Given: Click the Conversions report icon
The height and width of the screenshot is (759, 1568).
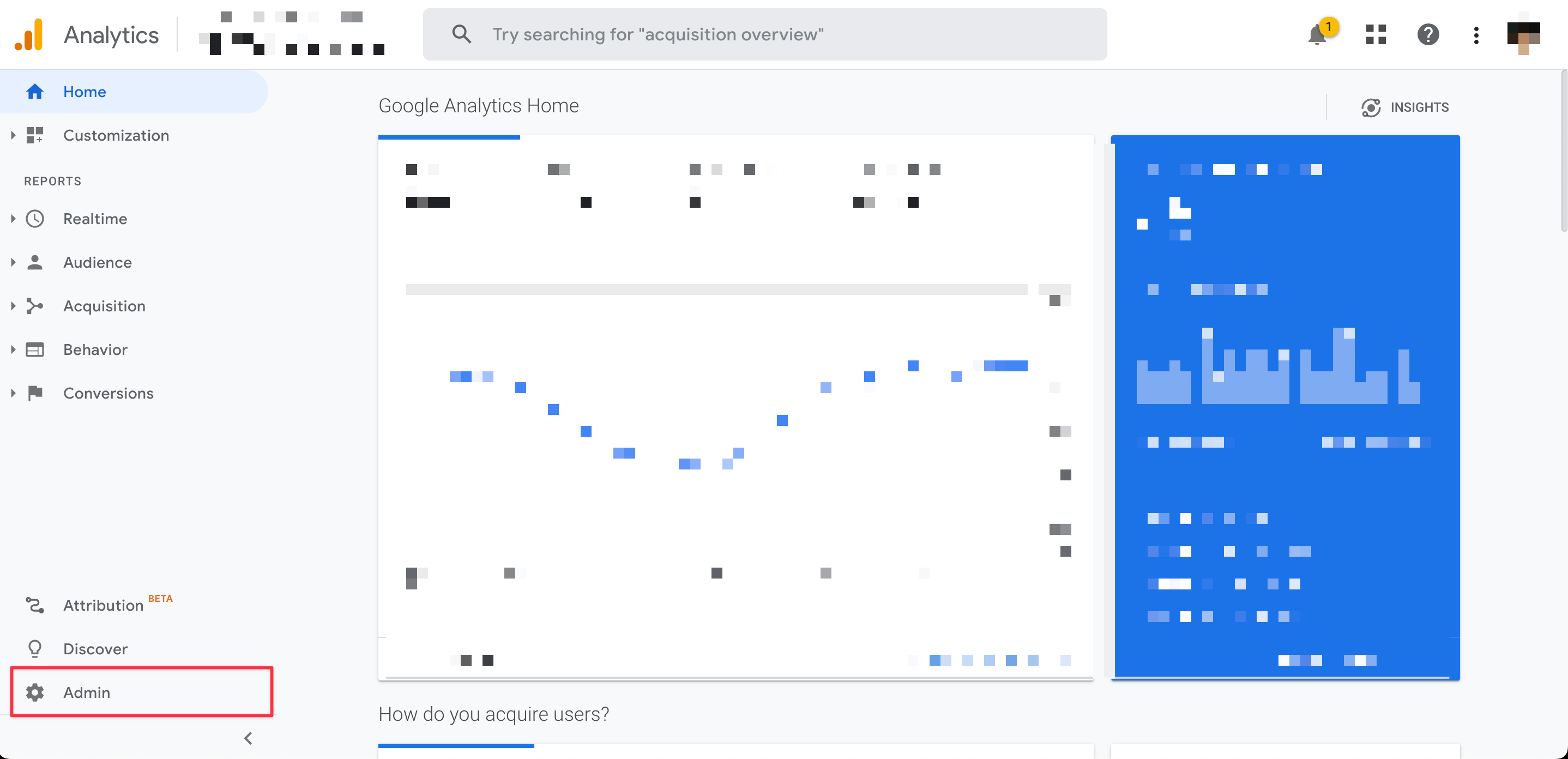Looking at the screenshot, I should click(x=35, y=393).
